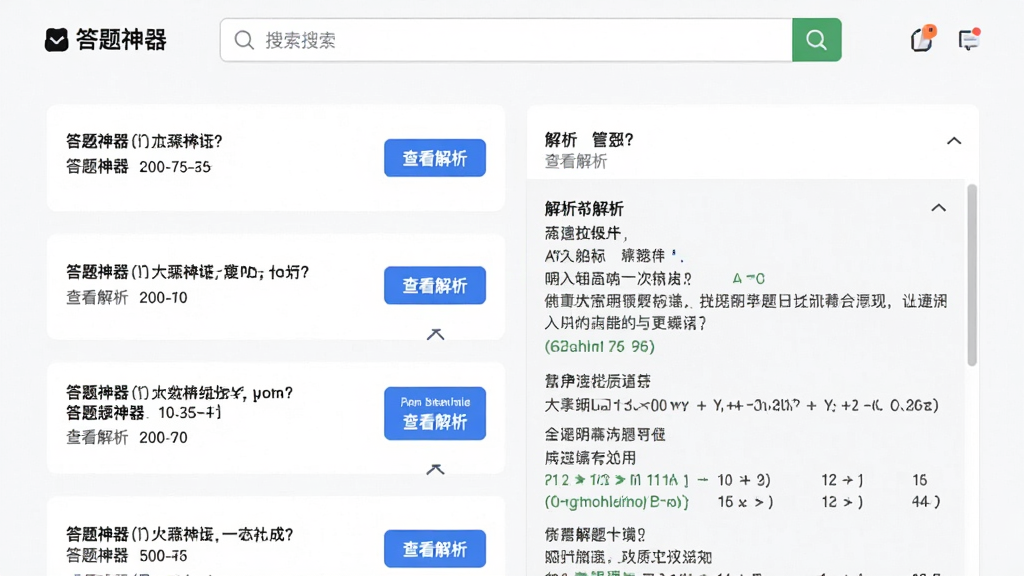Click 查看解析 button for 200-75-35 card
The width and height of the screenshot is (1024, 576).
(435, 158)
